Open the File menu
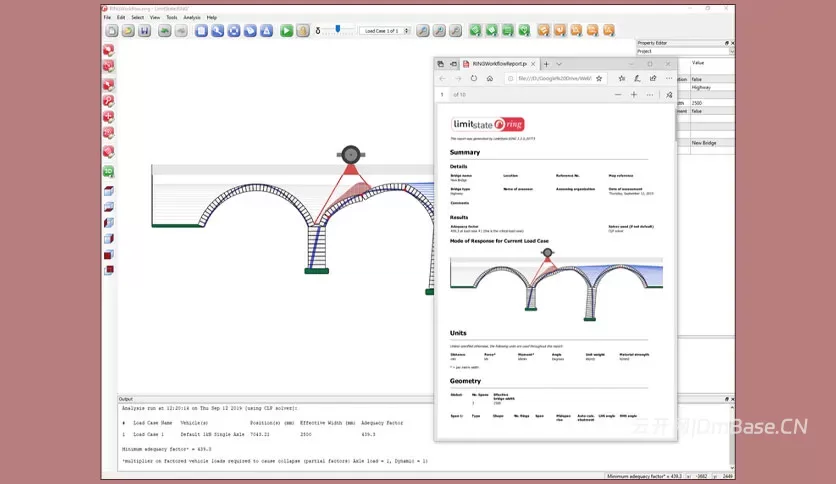 [107, 18]
